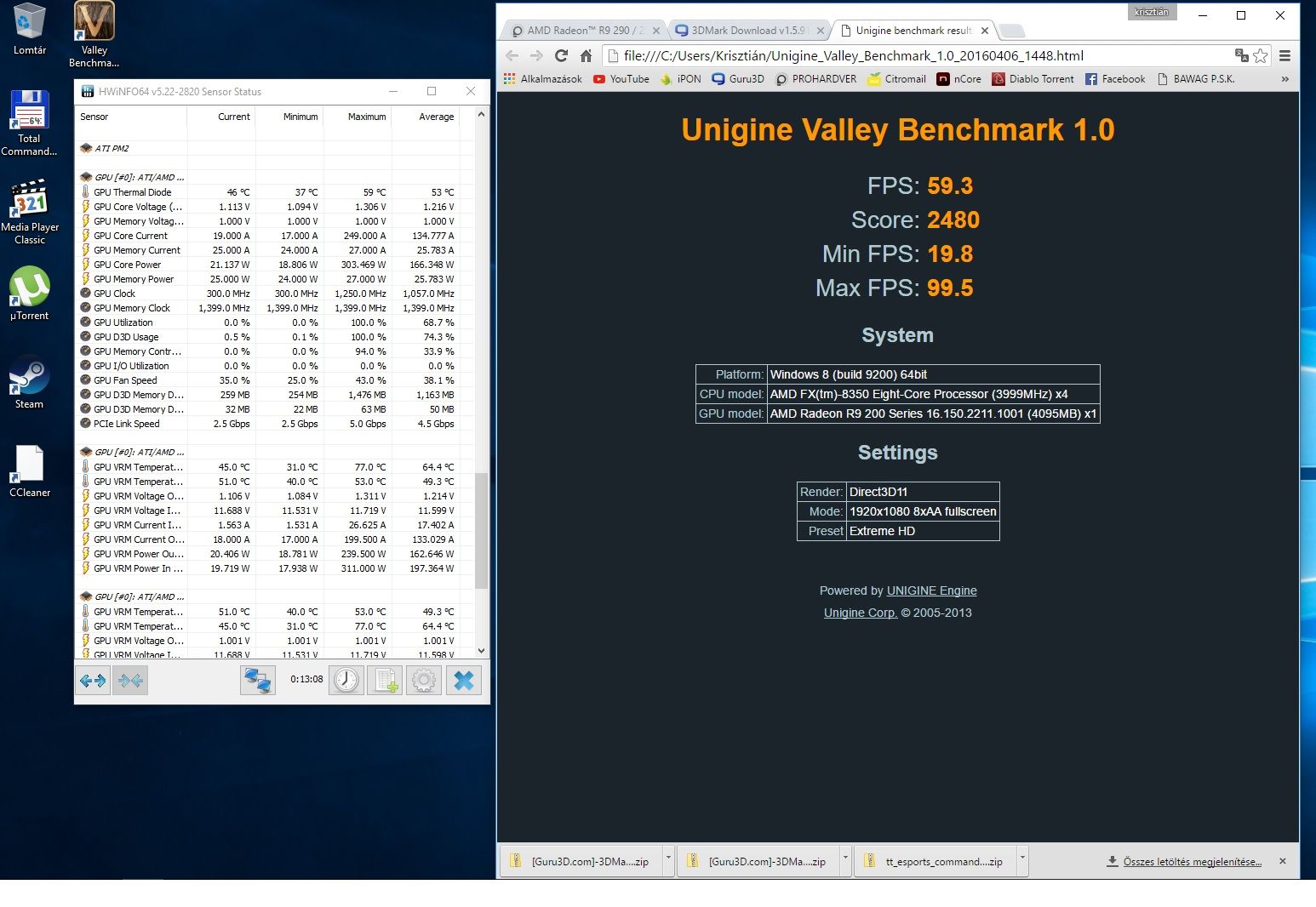This screenshot has width=1316, height=907.
Task: Open Alkalmazások apps bookmark
Action: point(542,79)
